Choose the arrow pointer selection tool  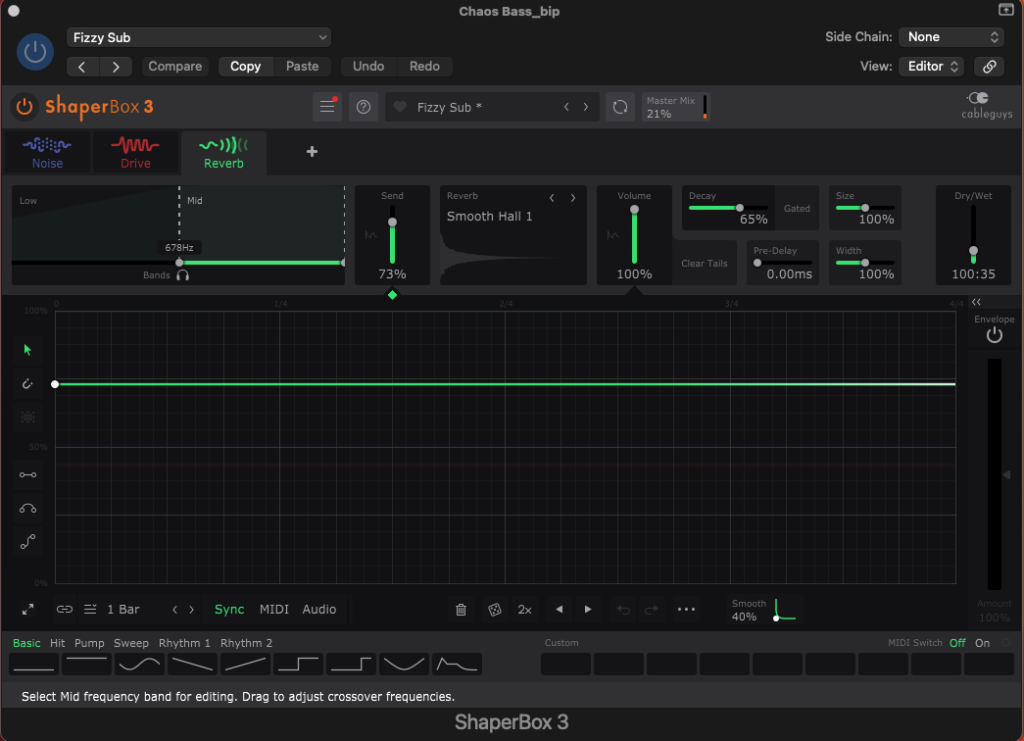tap(27, 350)
